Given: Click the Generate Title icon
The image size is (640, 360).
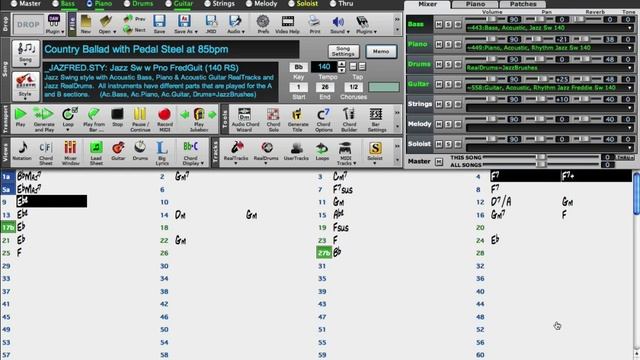Looking at the screenshot, I should point(298,119).
